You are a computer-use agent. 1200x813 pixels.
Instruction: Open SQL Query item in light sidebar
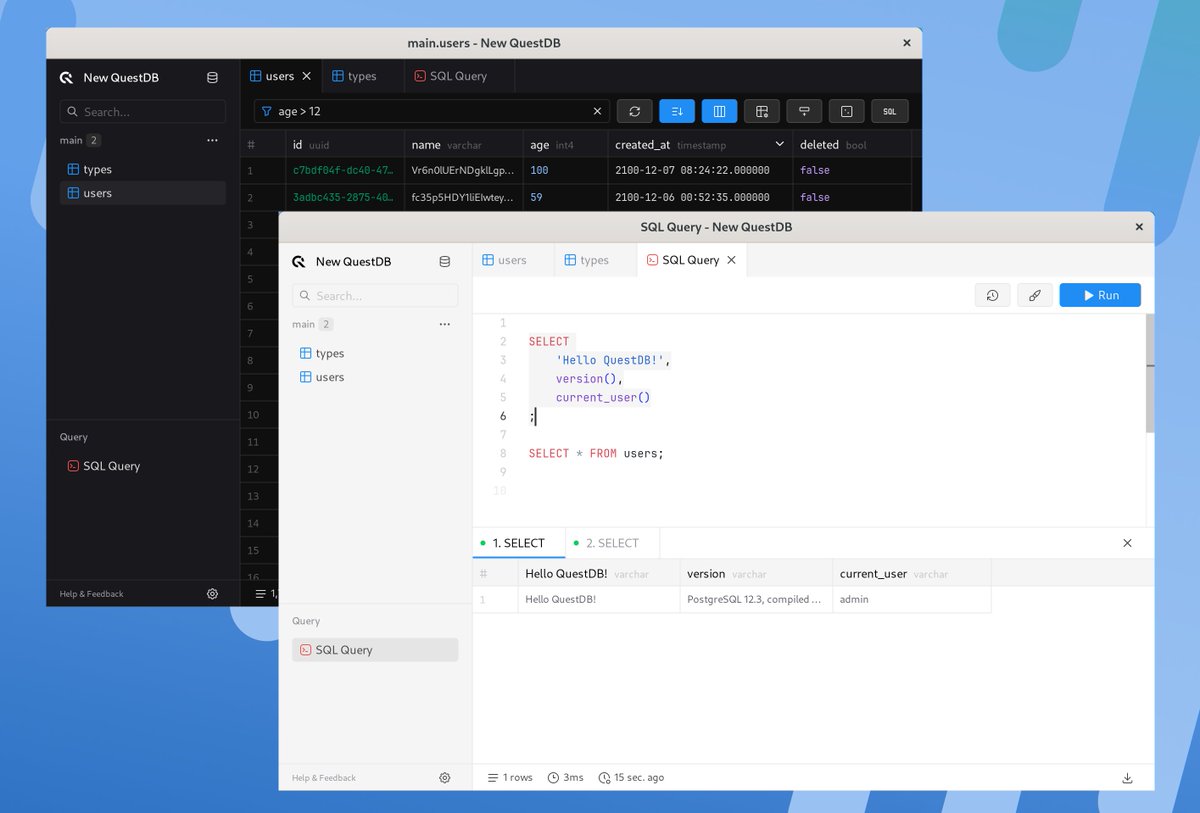click(375, 650)
